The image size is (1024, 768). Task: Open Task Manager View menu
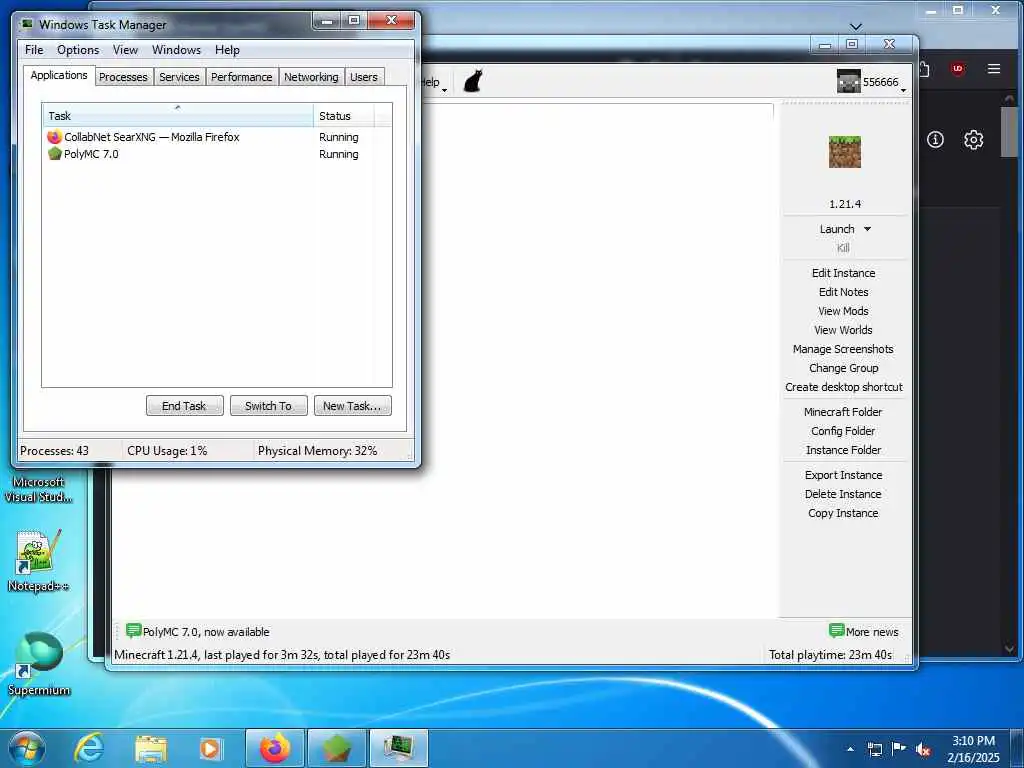coord(125,50)
